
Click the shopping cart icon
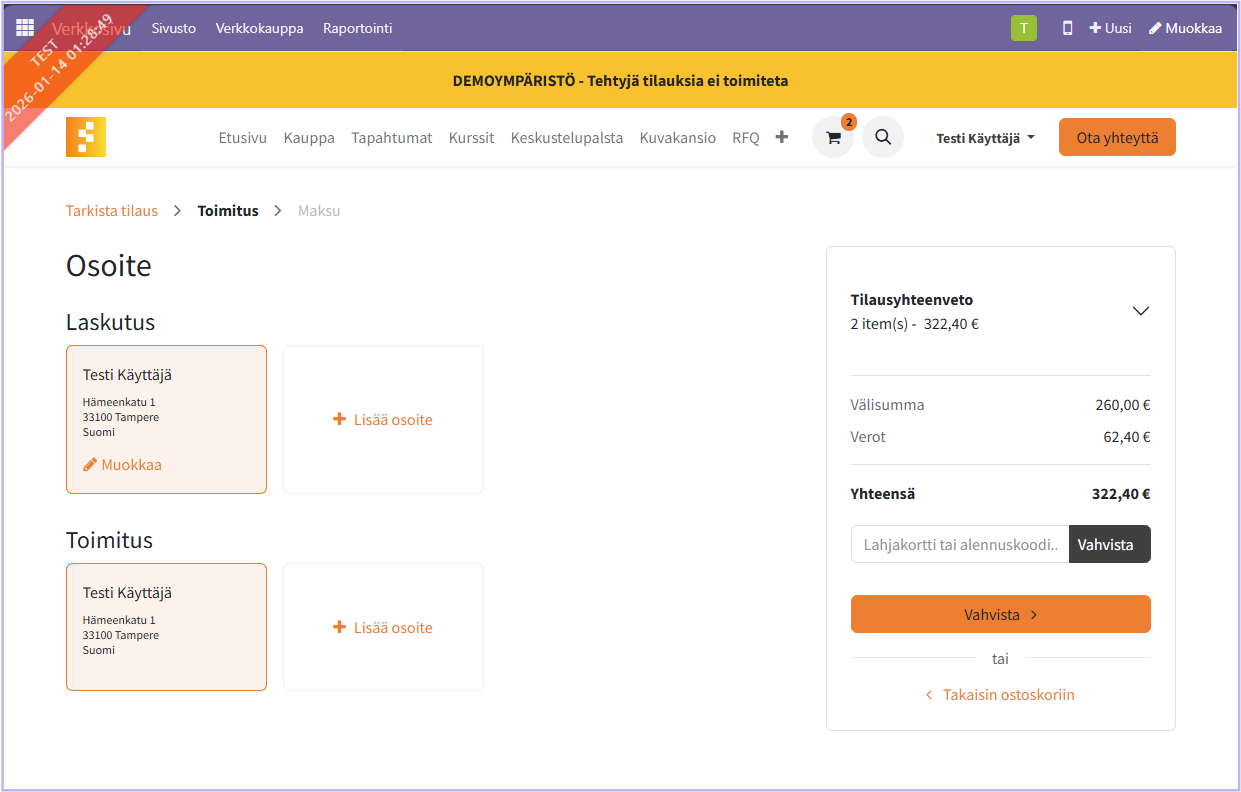pyautogui.click(x=833, y=138)
